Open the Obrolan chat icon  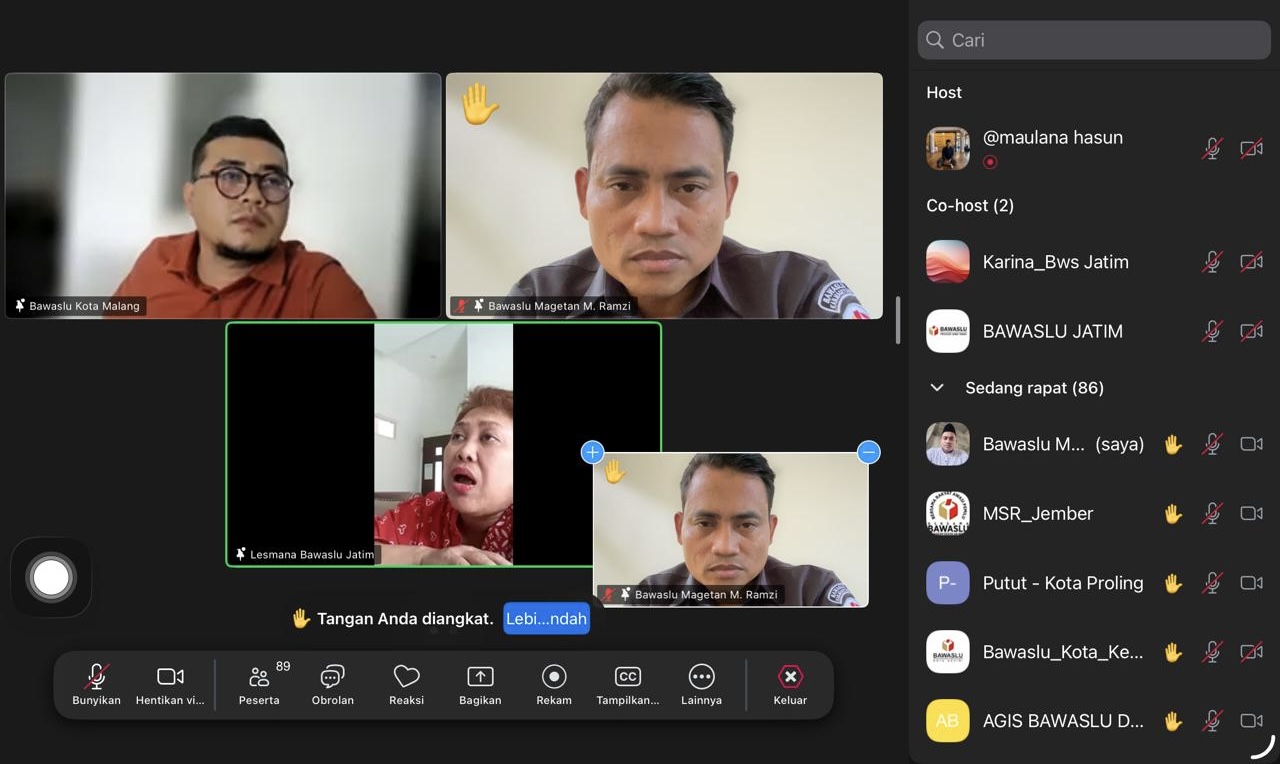332,678
